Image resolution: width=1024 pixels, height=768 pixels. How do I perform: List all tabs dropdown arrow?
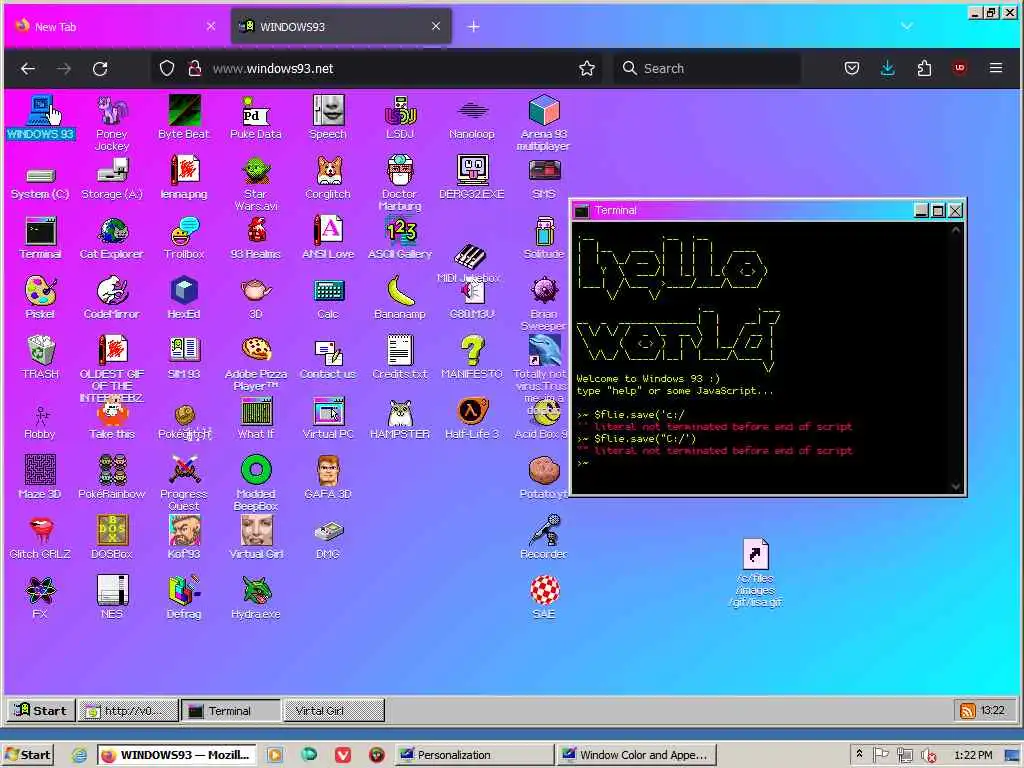[906, 26]
